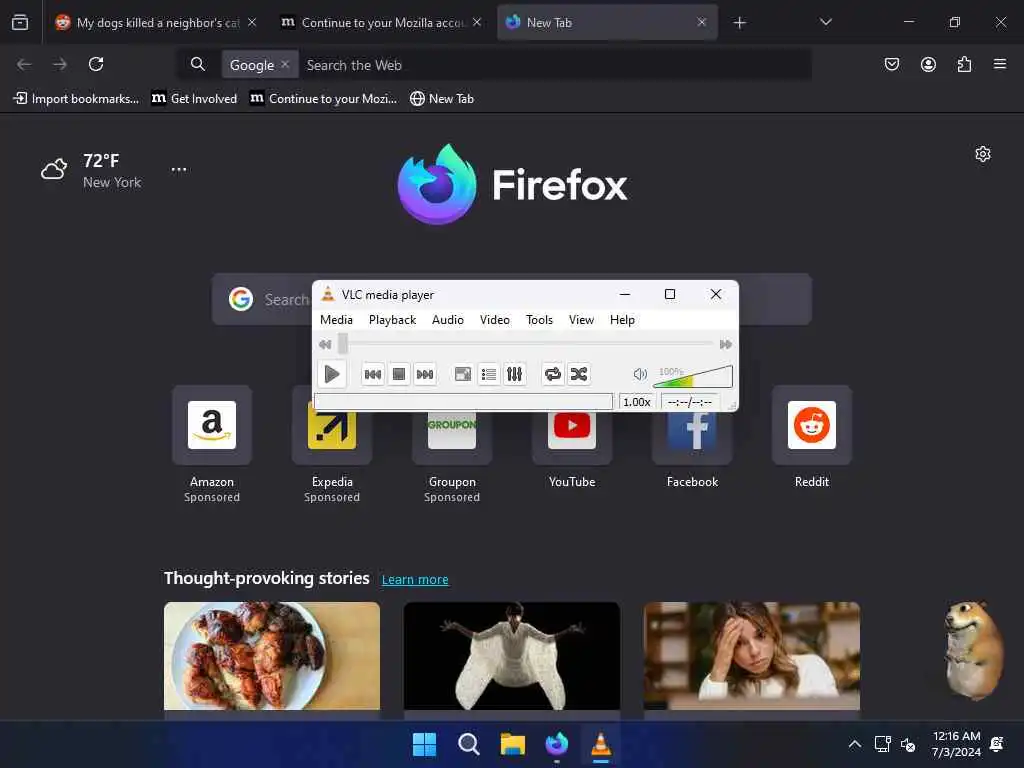The height and width of the screenshot is (768, 1024).
Task: Open the roasted chicken story thumbnail
Action: pos(272,656)
